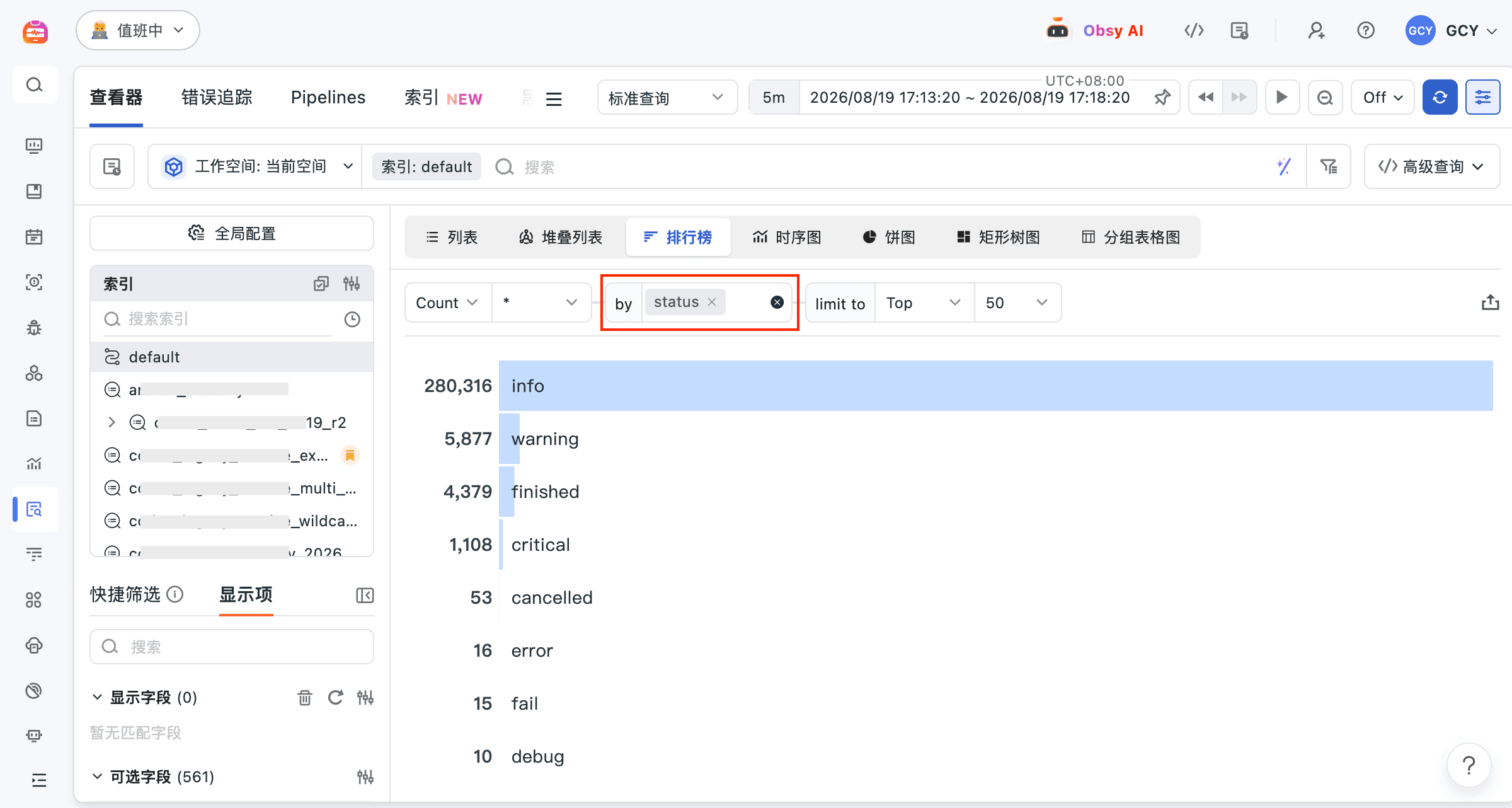Start live playback of logs
Image resolution: width=1512 pixels, height=808 pixels.
[x=1282, y=98]
